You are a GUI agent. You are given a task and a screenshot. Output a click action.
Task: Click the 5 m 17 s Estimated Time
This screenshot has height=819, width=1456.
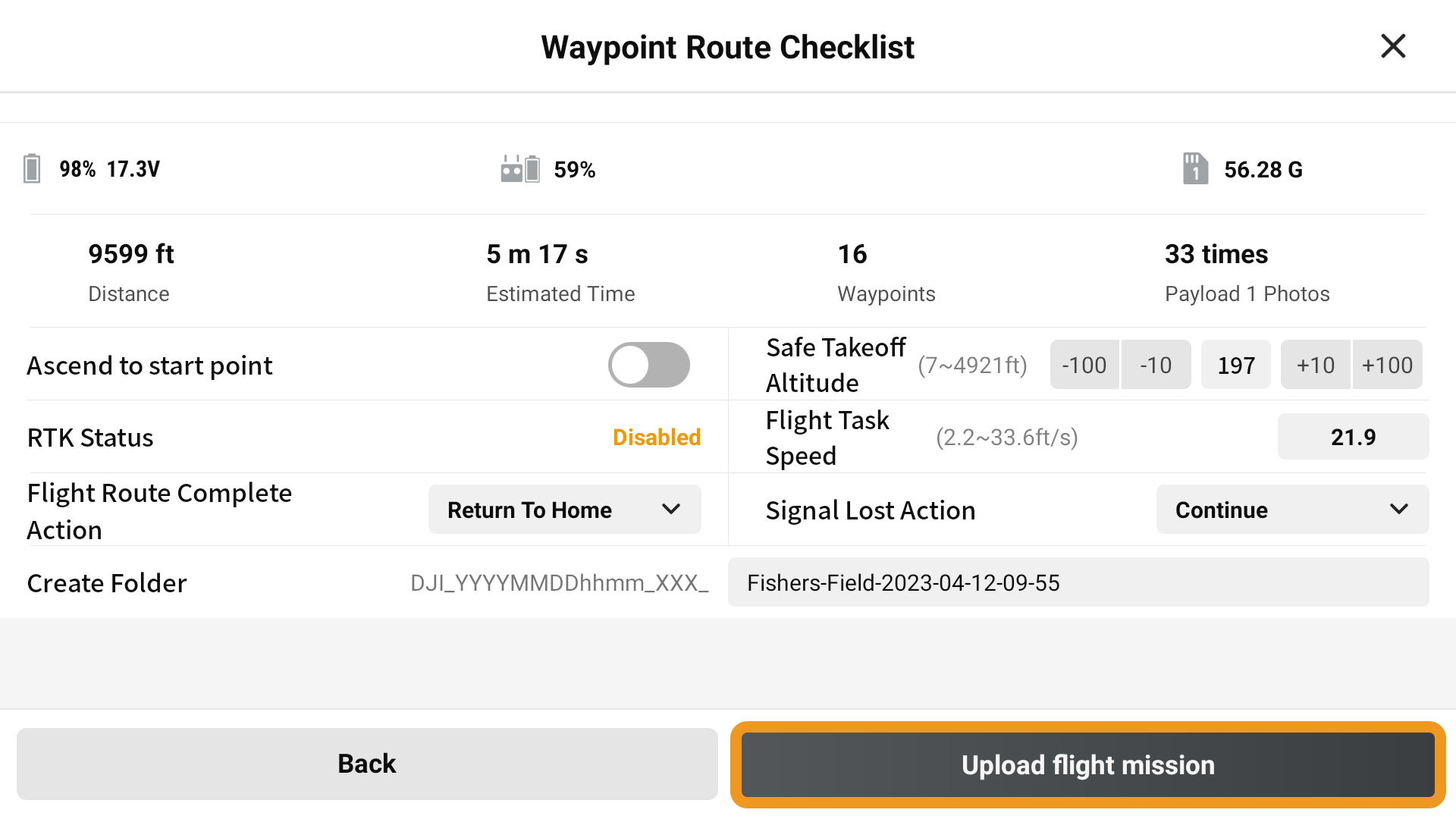pyautogui.click(x=537, y=254)
